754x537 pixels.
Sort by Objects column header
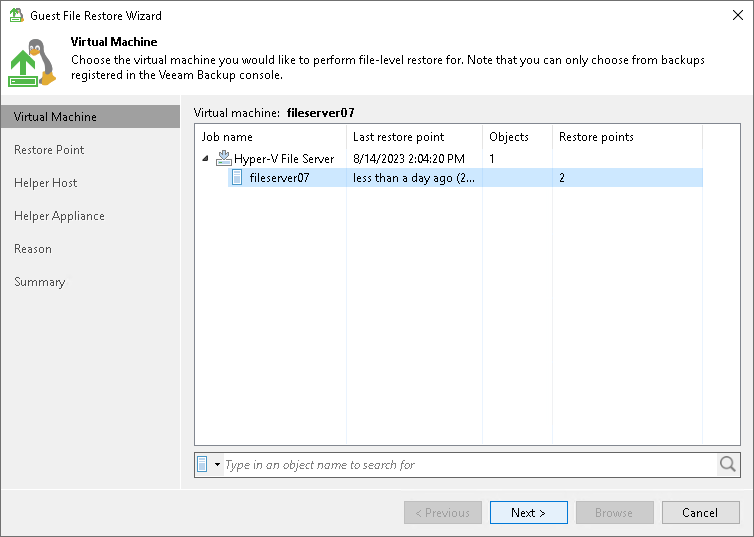click(517, 137)
